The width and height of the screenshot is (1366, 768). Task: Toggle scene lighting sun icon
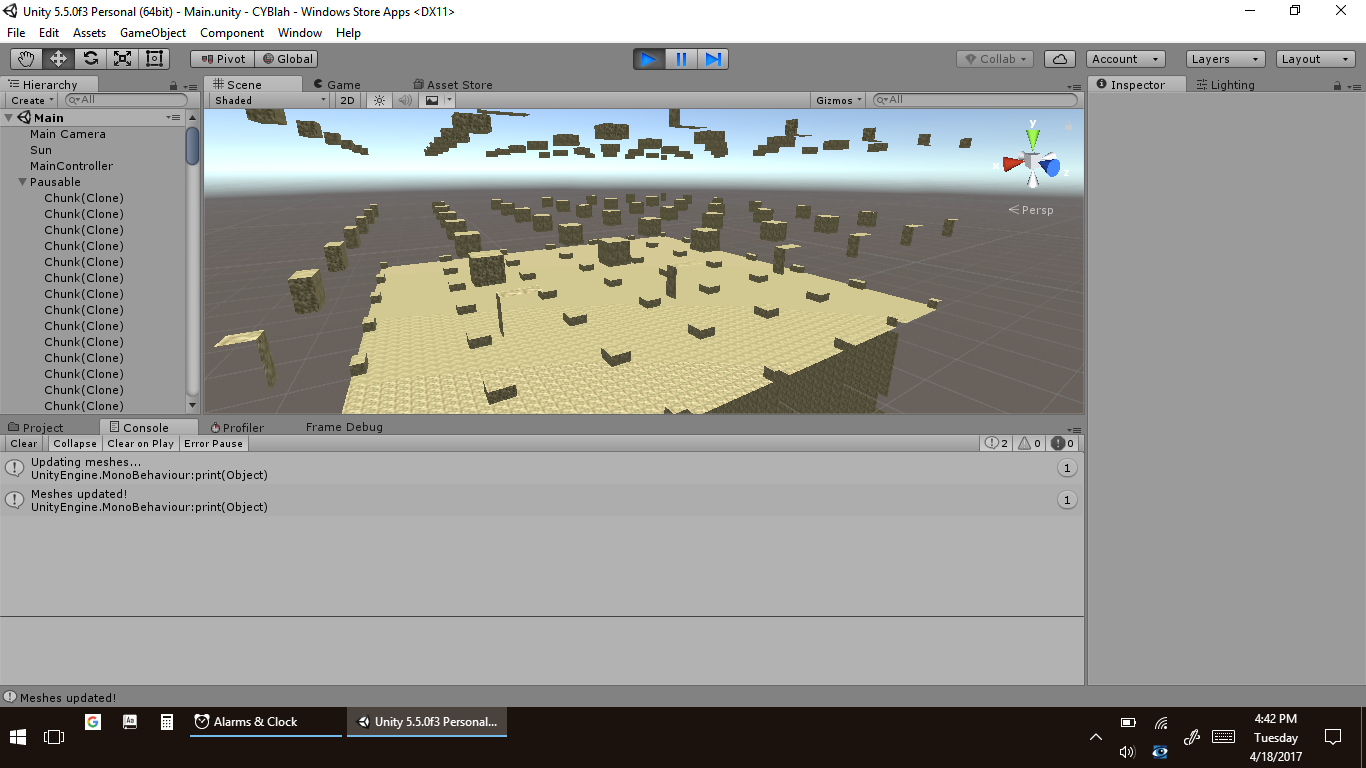pos(379,100)
